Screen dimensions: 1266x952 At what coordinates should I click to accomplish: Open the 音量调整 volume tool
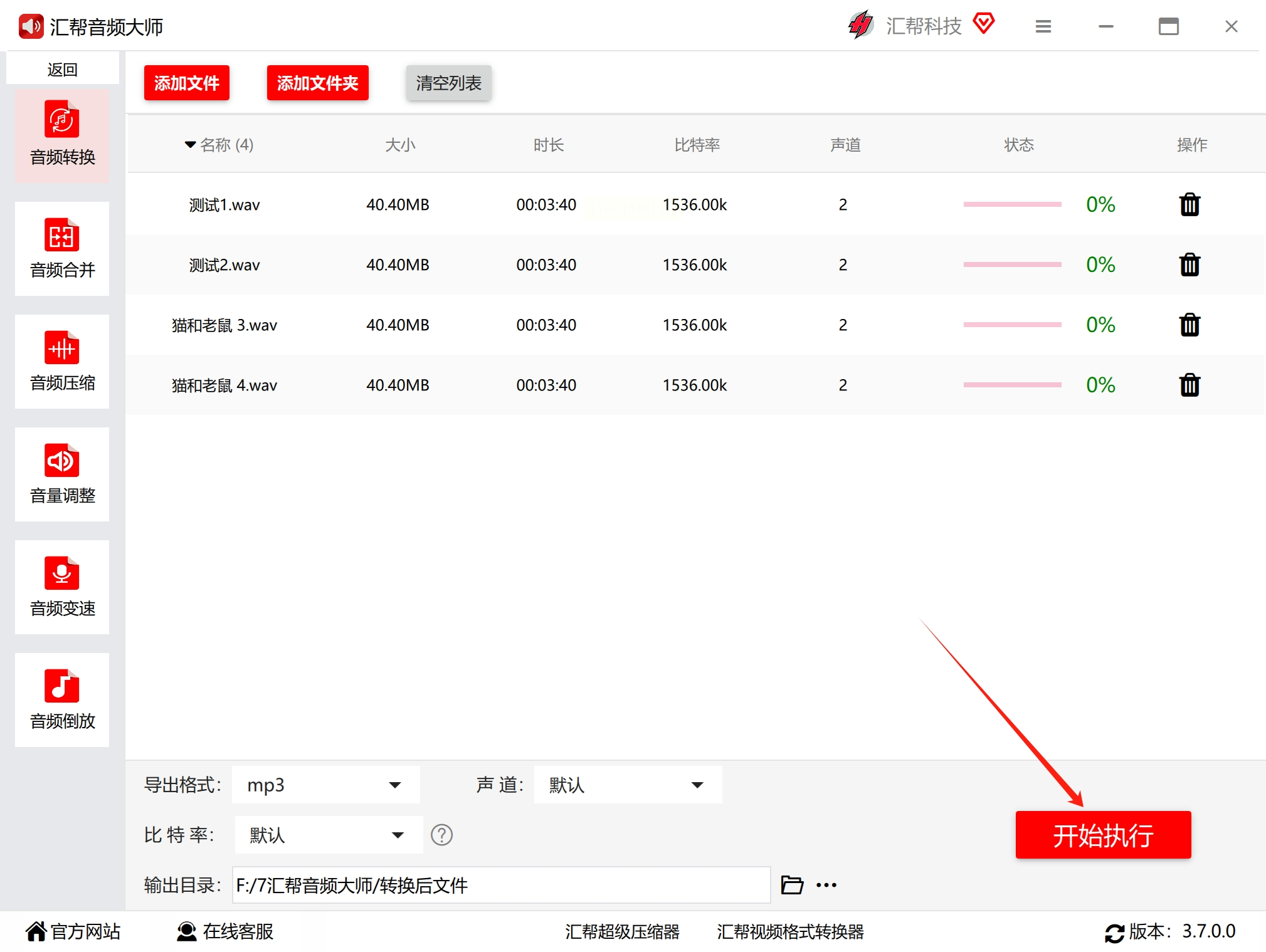[62, 474]
